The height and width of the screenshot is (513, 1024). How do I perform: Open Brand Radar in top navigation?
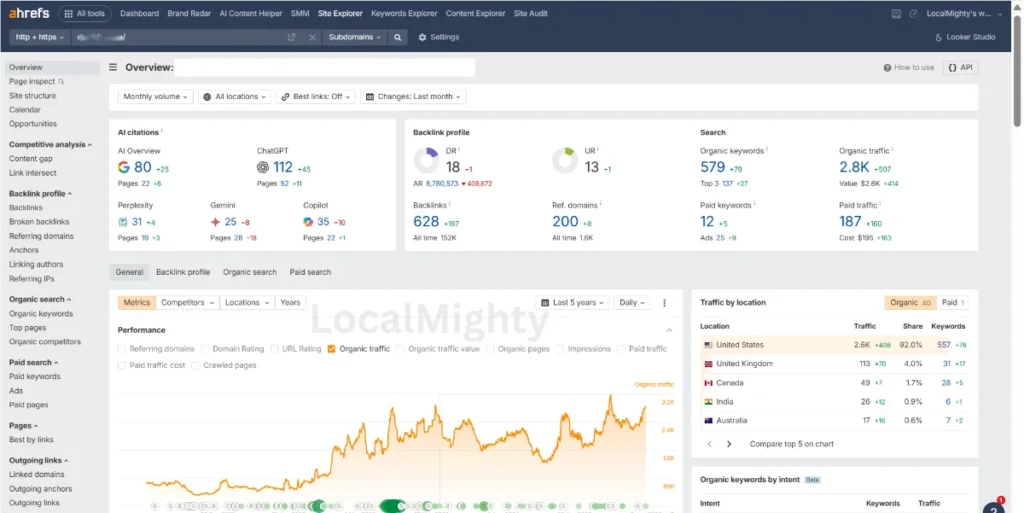click(x=189, y=13)
